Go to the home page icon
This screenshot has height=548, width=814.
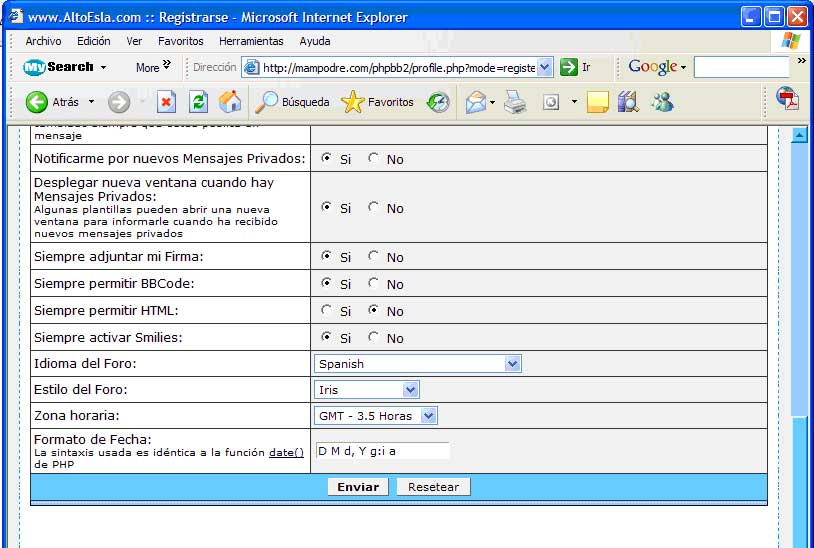pyautogui.click(x=230, y=102)
